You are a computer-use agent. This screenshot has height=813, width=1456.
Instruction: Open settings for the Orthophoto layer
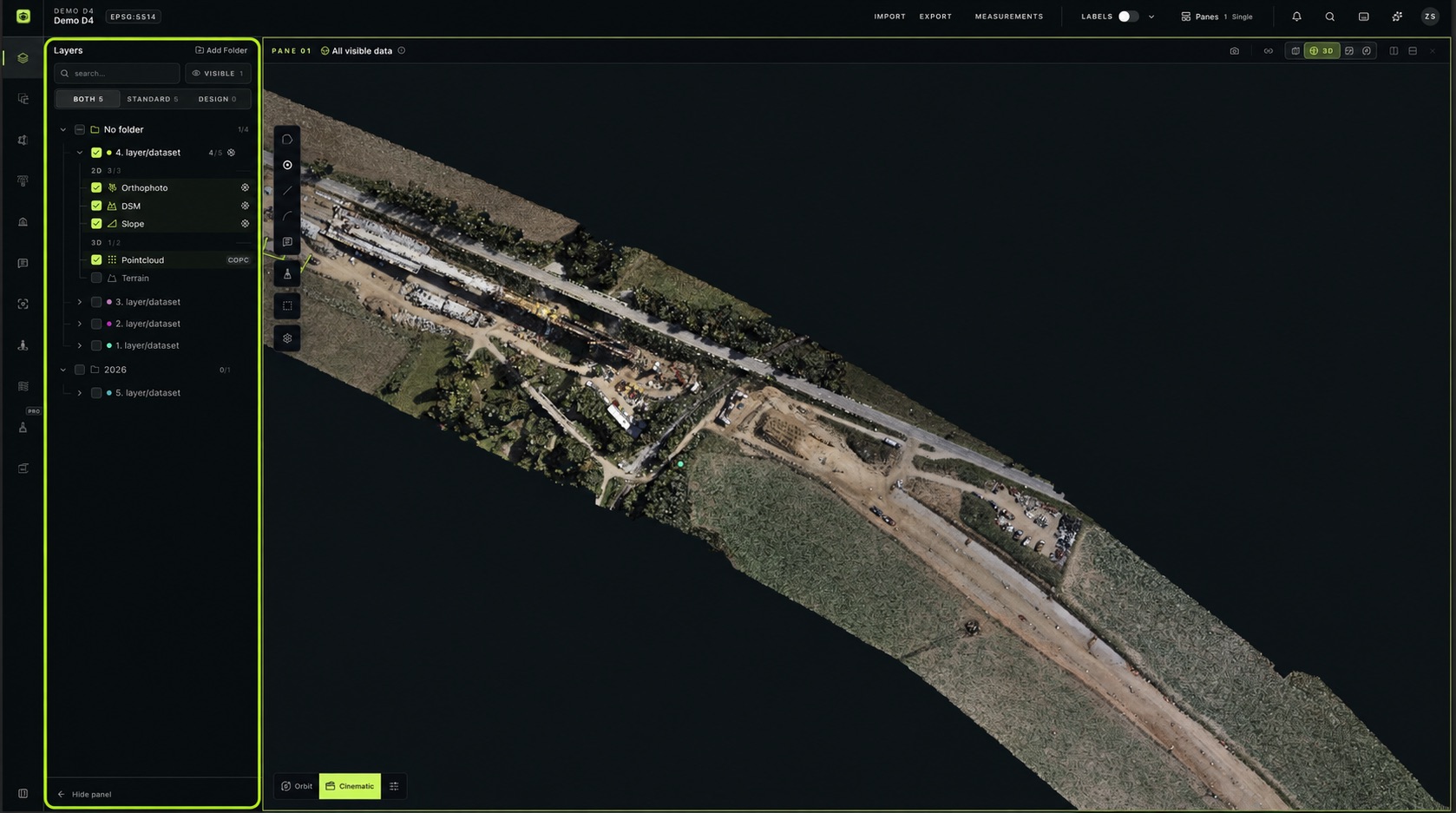point(245,187)
